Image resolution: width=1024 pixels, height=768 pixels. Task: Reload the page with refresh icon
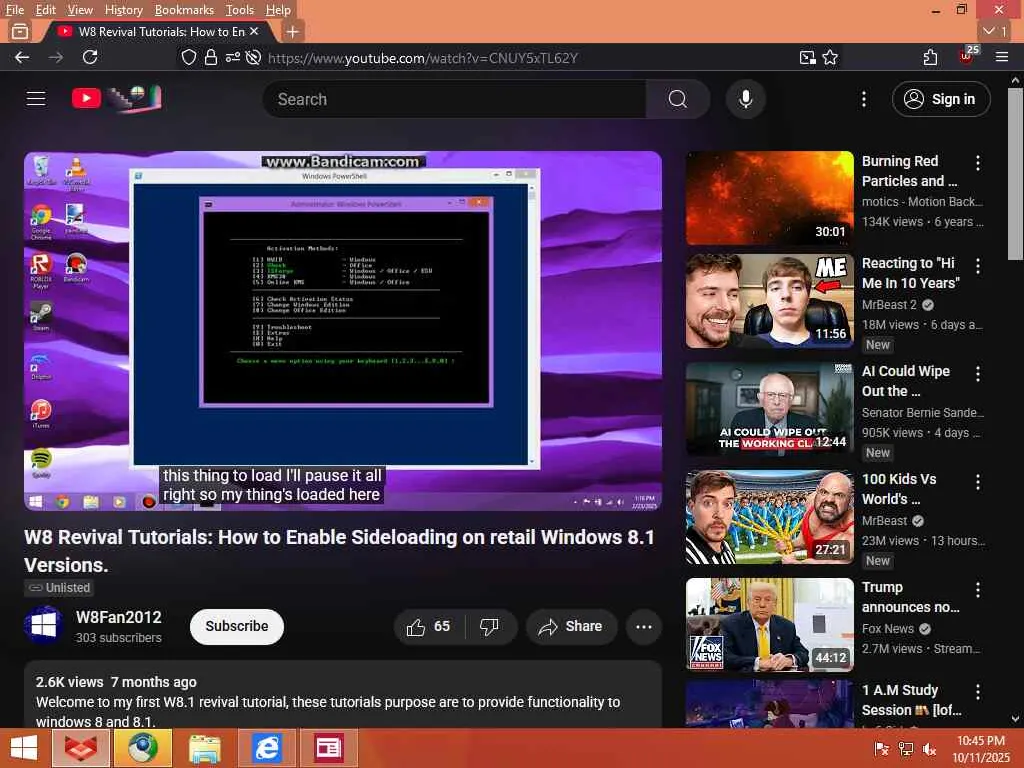pyautogui.click(x=90, y=57)
